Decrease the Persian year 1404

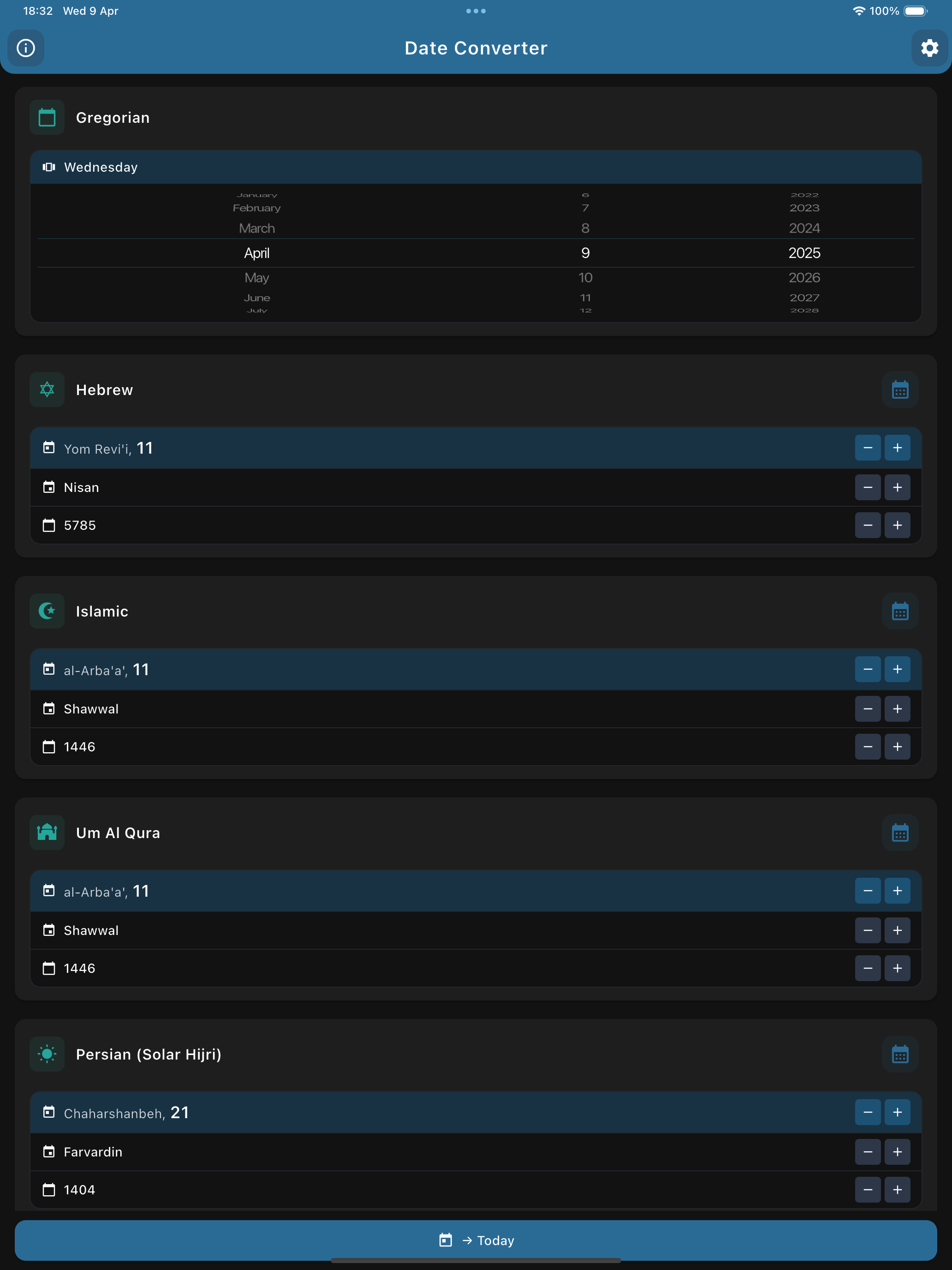[x=868, y=1190]
